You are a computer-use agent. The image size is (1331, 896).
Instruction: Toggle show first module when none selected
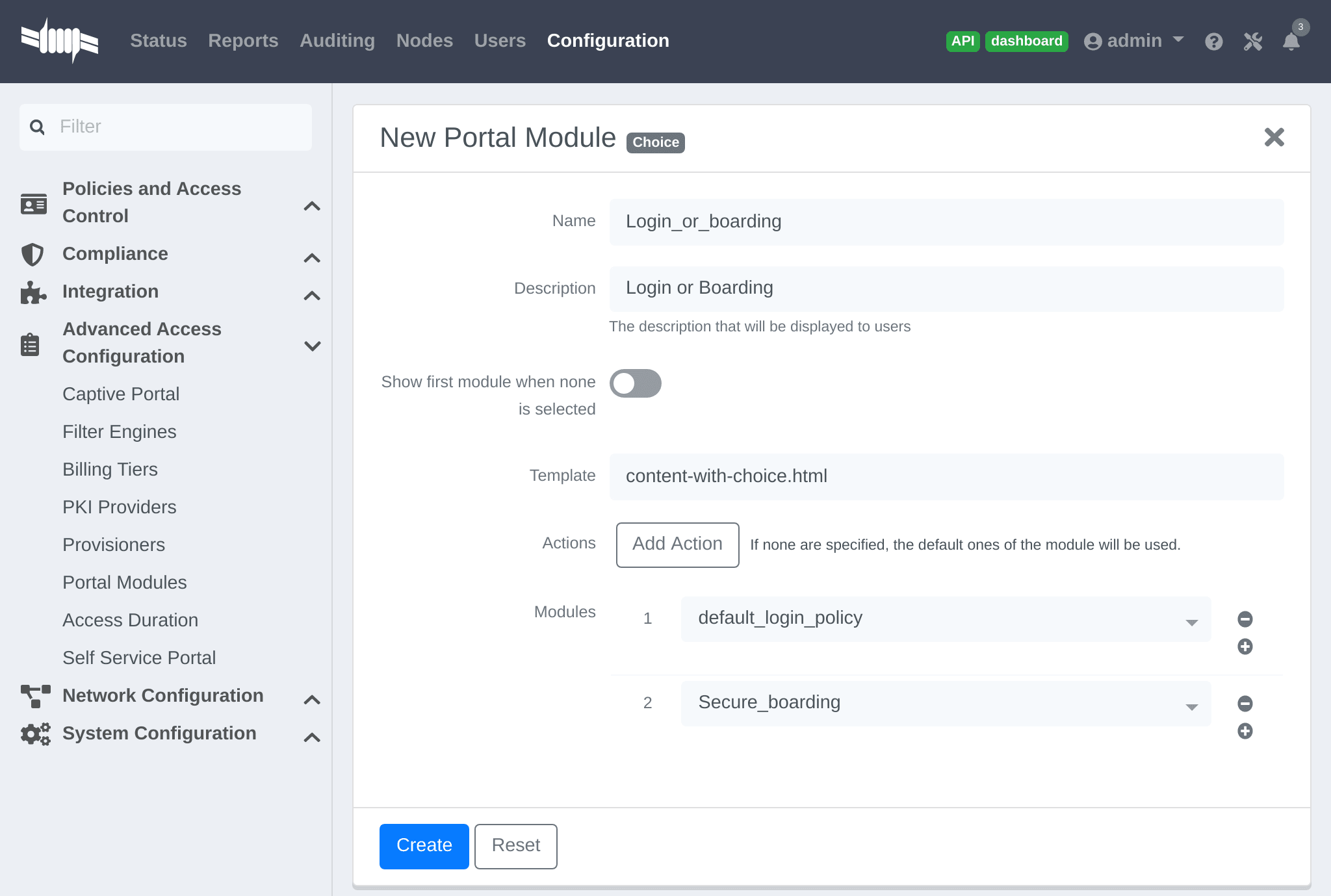pos(635,383)
